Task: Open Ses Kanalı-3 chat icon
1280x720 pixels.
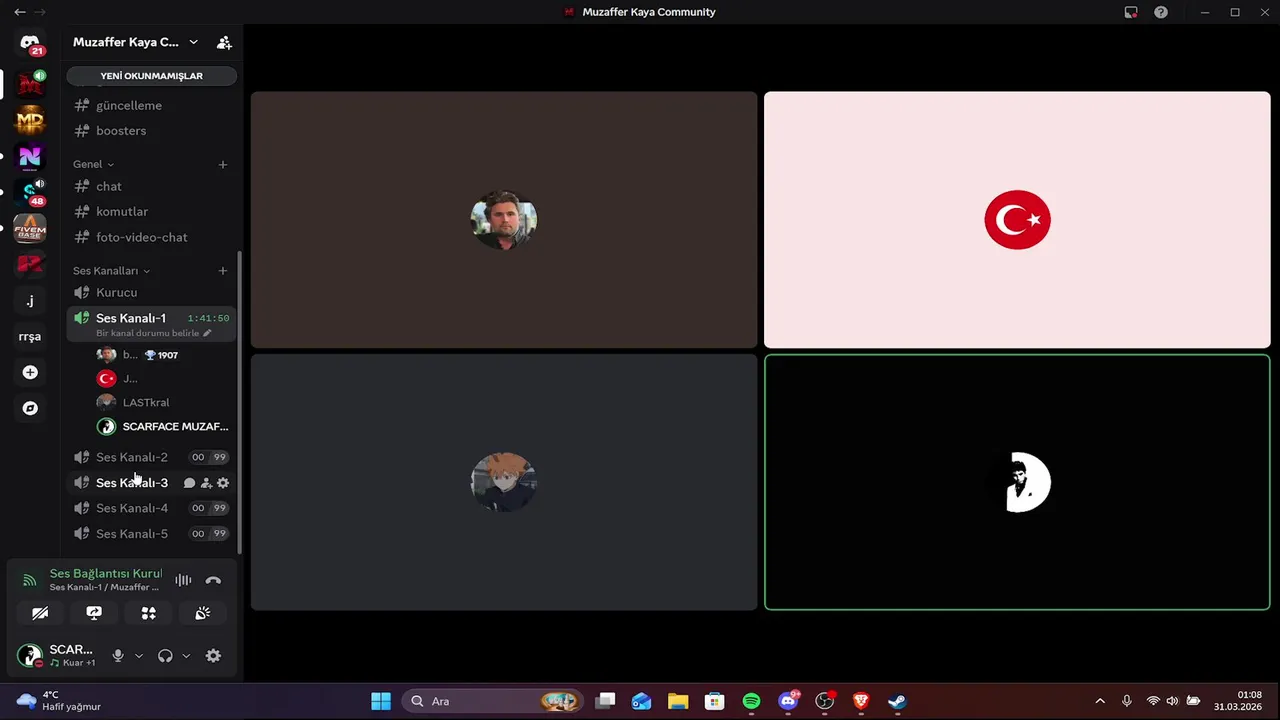Action: [189, 483]
